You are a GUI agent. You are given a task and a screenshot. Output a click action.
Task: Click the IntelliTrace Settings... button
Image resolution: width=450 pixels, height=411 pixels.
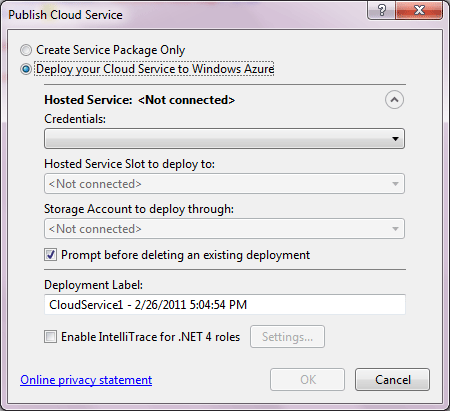[x=287, y=337]
